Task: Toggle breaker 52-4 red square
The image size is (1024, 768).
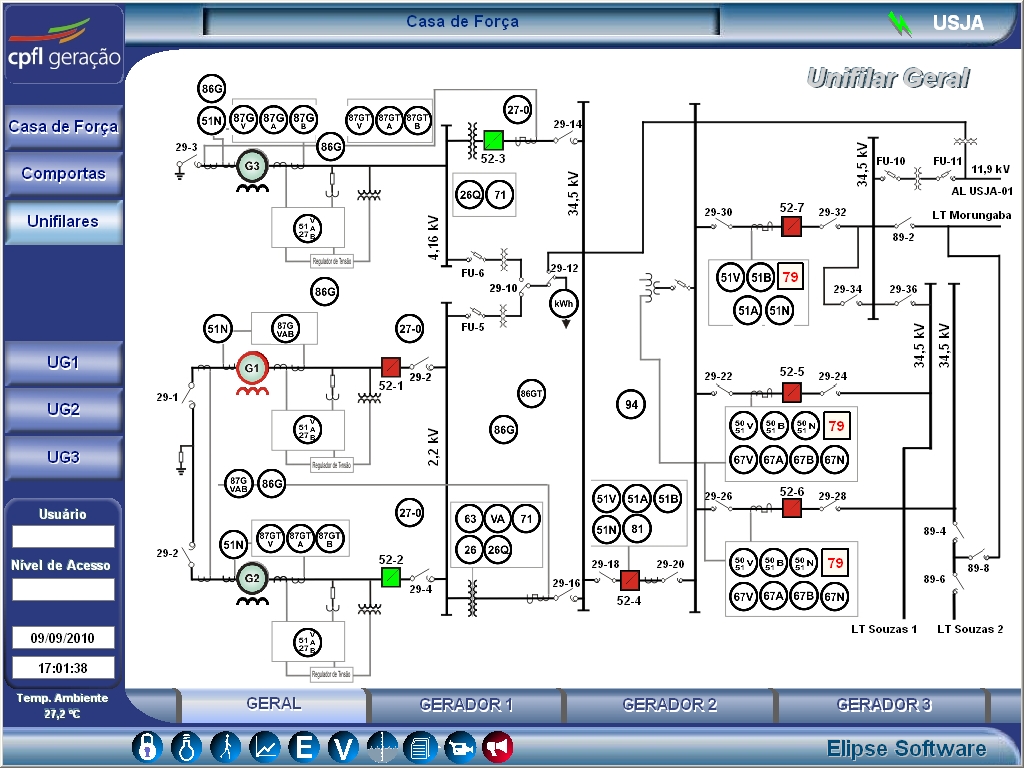Action: point(630,580)
